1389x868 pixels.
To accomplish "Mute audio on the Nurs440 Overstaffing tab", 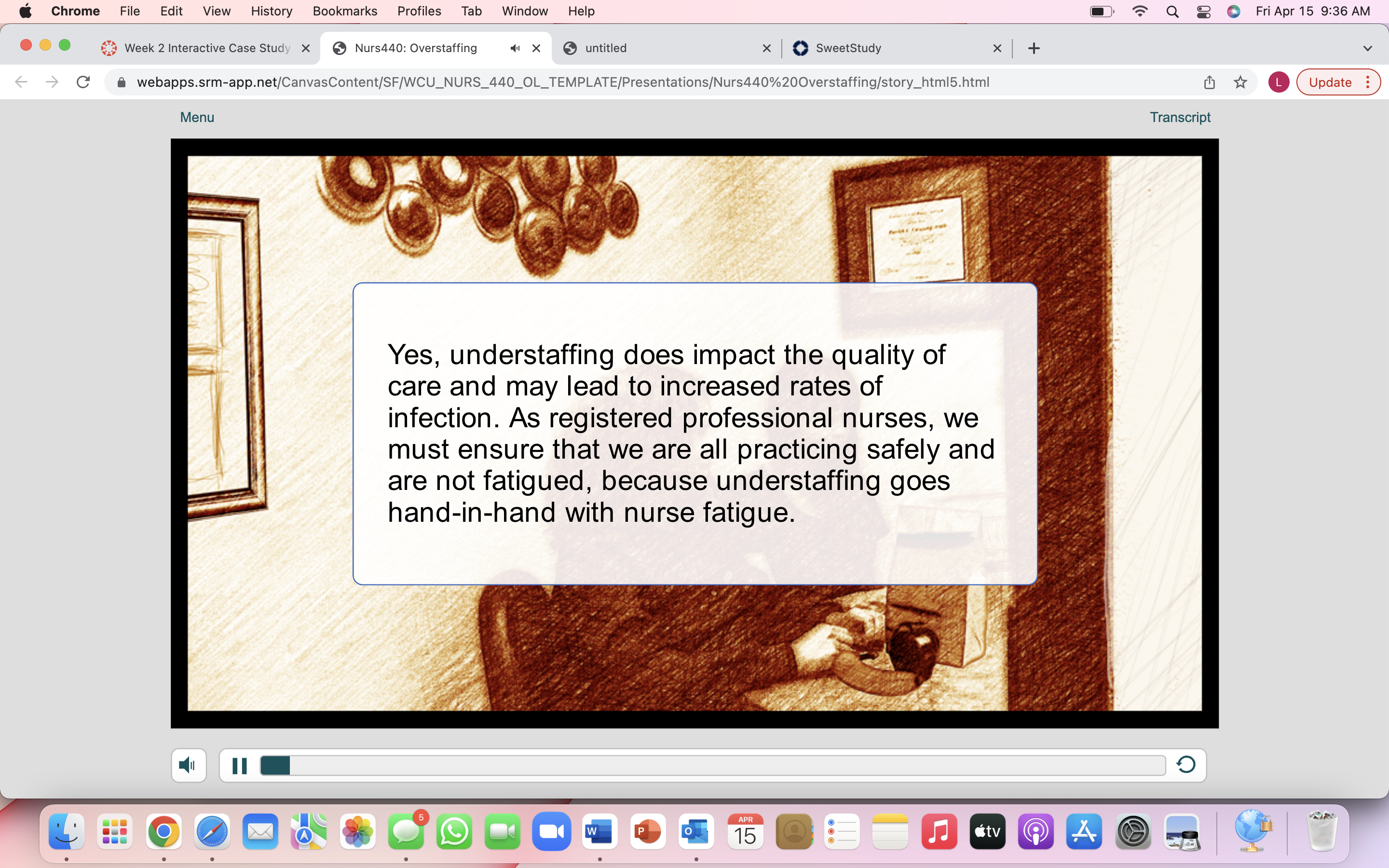I will 515,48.
